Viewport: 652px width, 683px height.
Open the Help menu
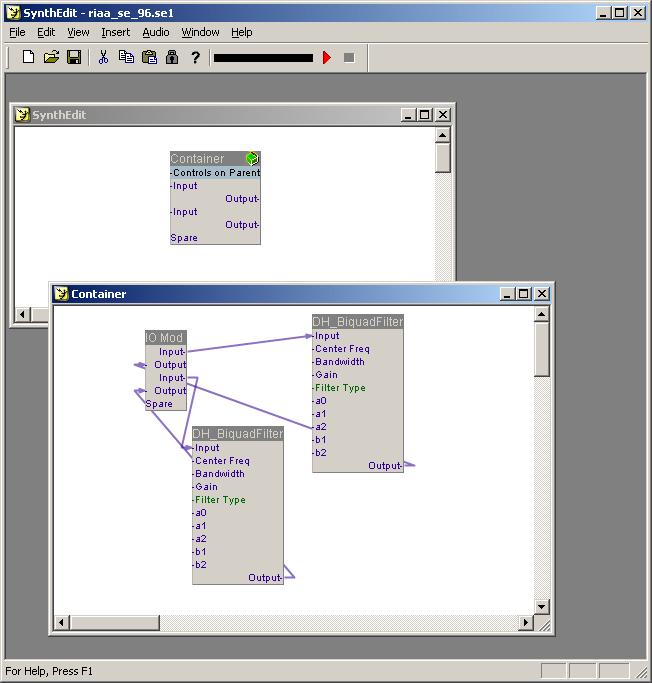242,32
